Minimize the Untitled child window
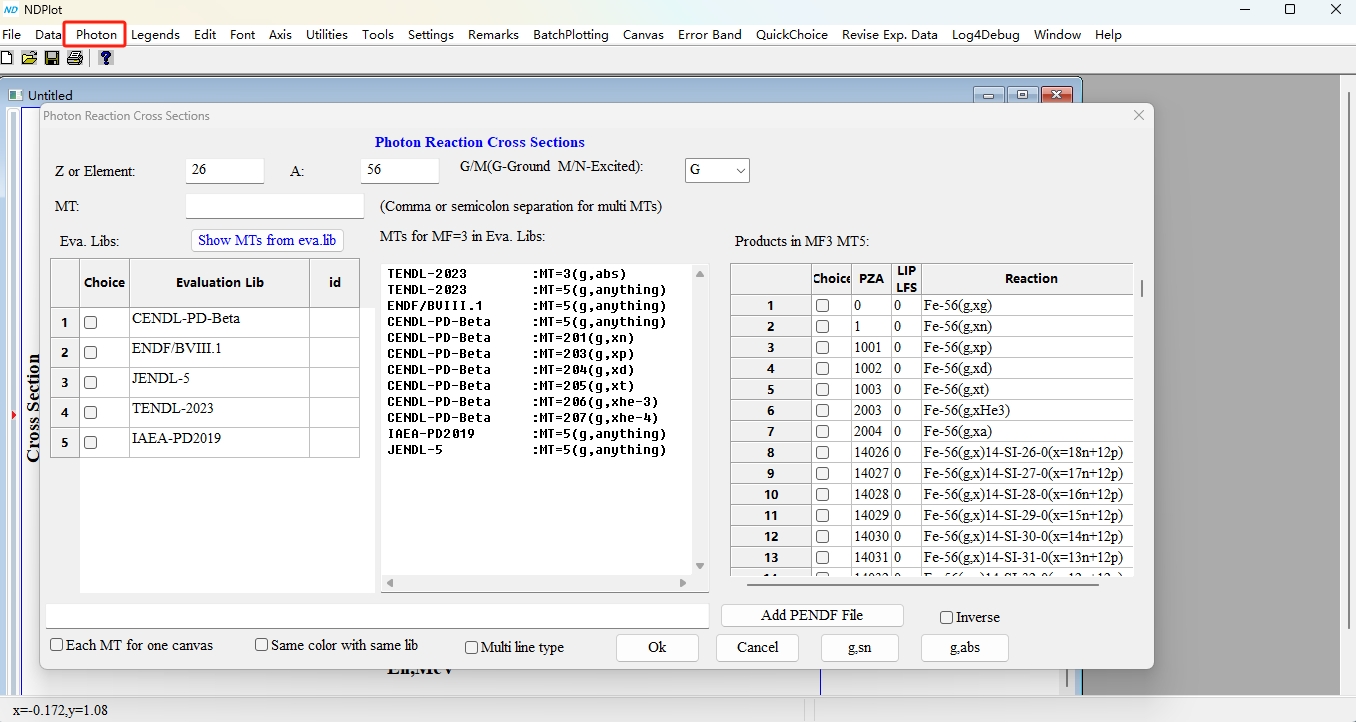 click(989, 95)
